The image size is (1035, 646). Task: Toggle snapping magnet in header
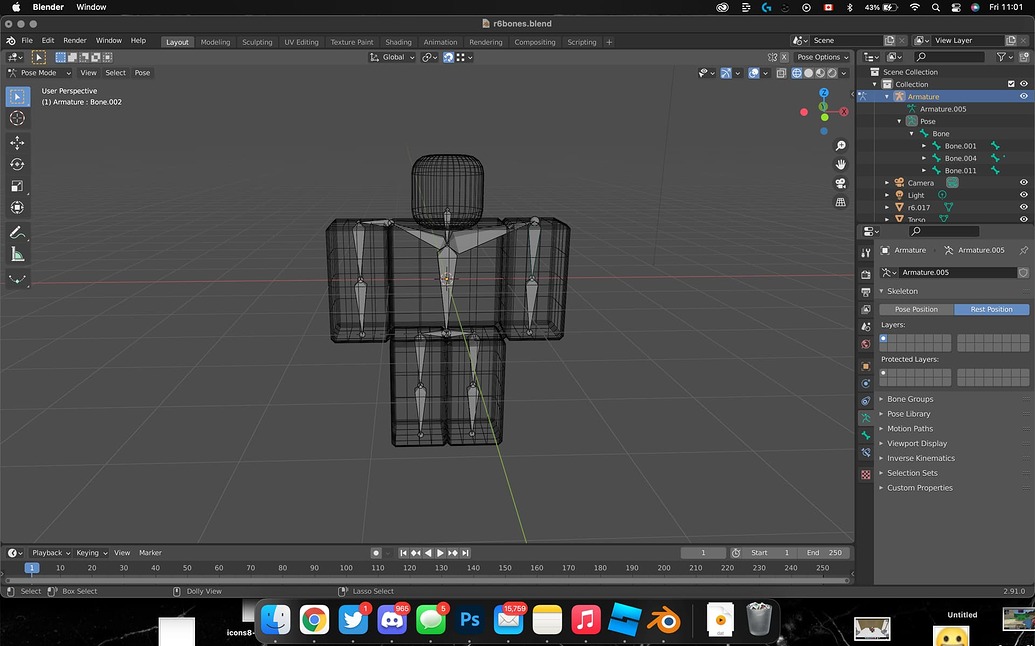pyautogui.click(x=448, y=57)
